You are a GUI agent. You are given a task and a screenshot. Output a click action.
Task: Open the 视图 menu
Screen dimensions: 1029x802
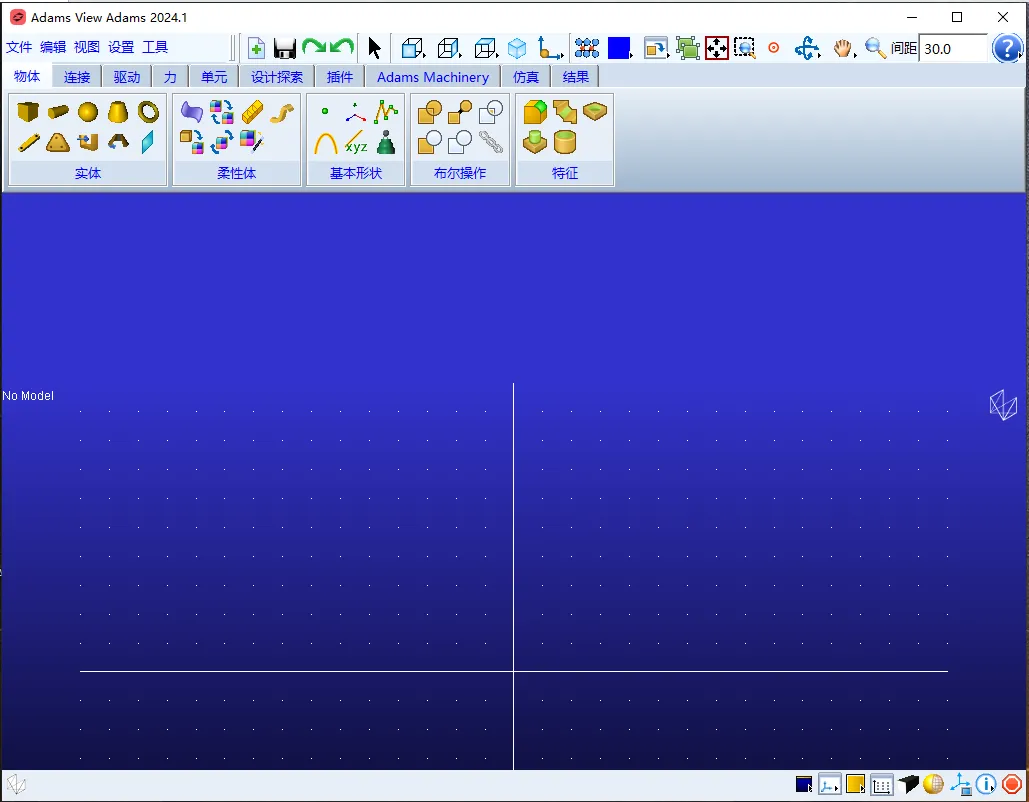pos(87,47)
